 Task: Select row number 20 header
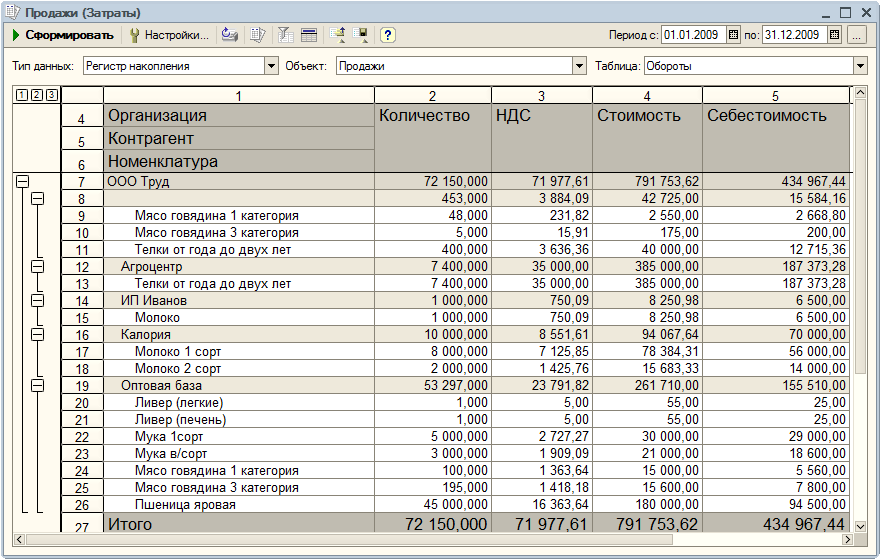(82, 403)
